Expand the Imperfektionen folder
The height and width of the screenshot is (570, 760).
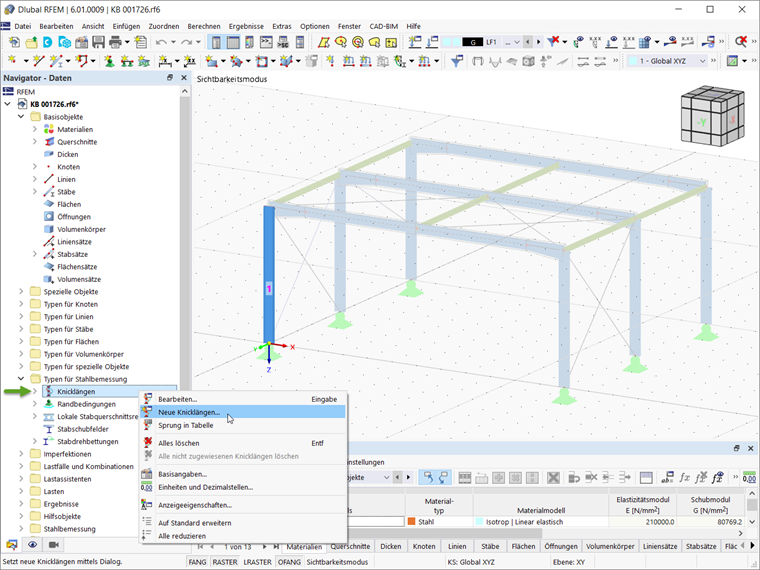[x=21, y=454]
